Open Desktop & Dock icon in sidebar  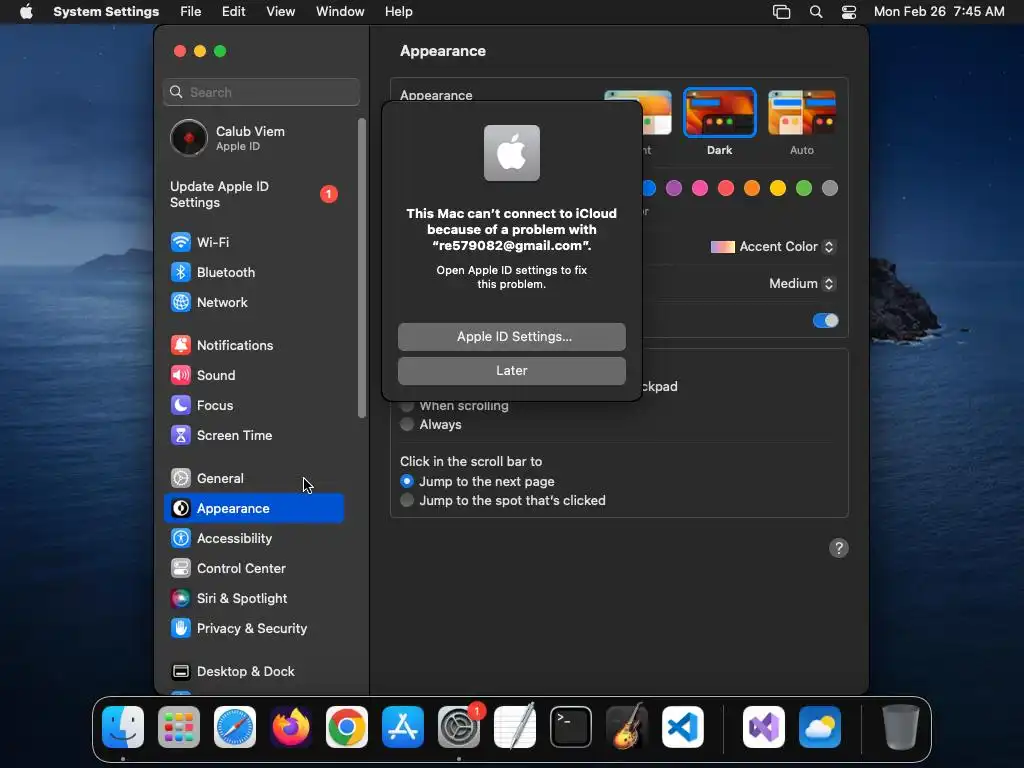(x=181, y=672)
